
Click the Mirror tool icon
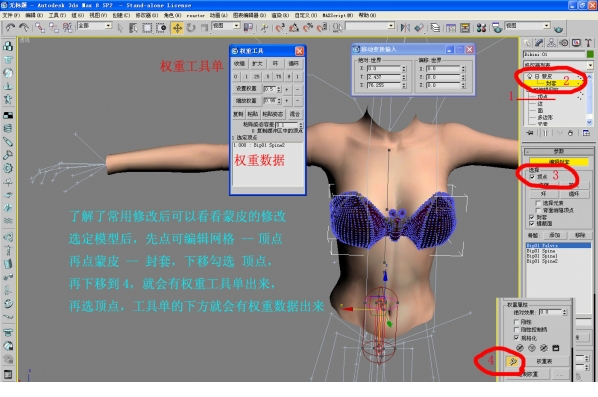405,27
